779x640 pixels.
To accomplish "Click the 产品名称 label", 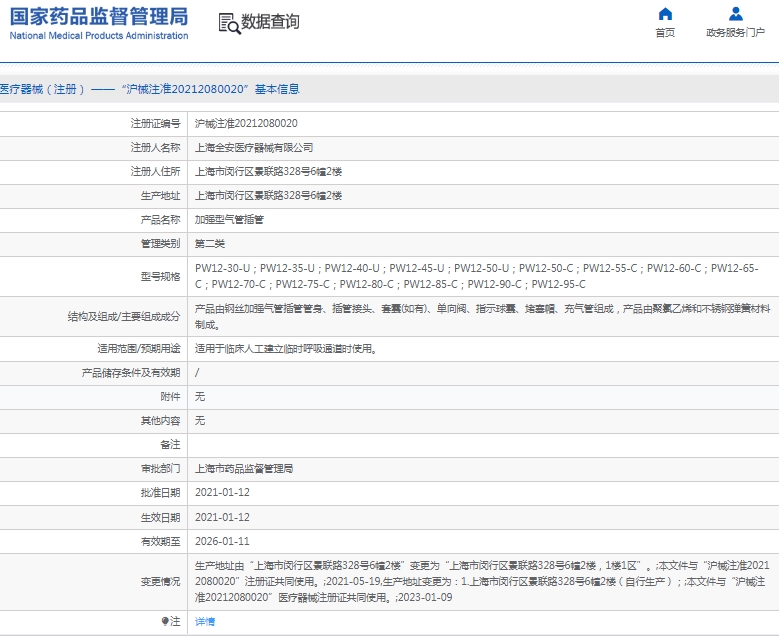I will point(160,220).
